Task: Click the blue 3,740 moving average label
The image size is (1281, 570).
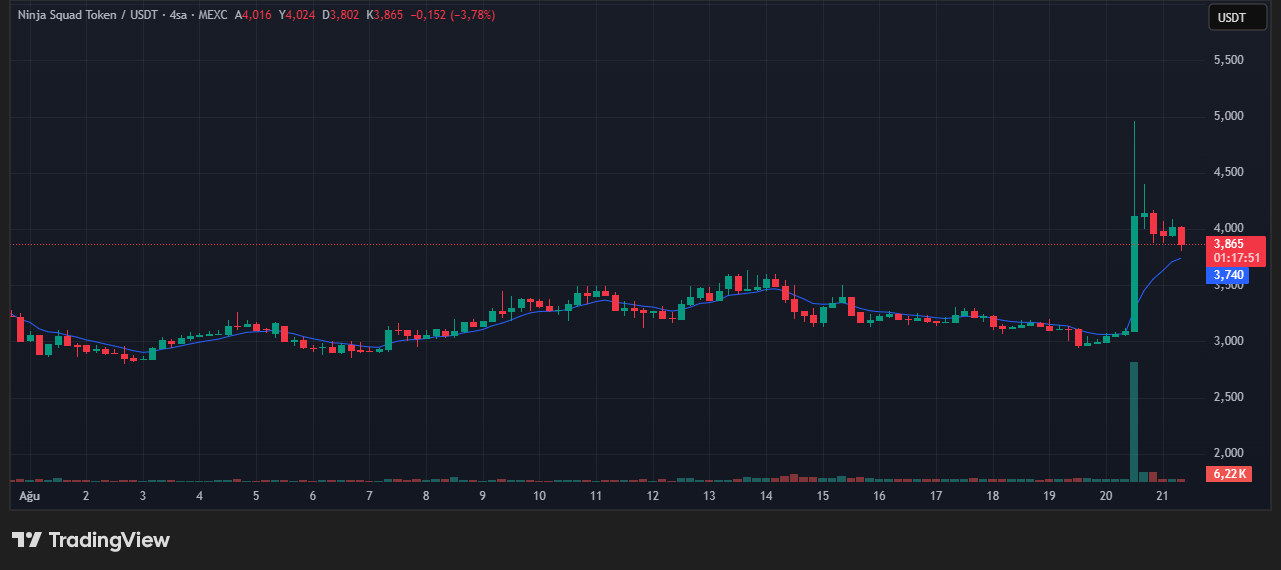Action: point(1228,275)
